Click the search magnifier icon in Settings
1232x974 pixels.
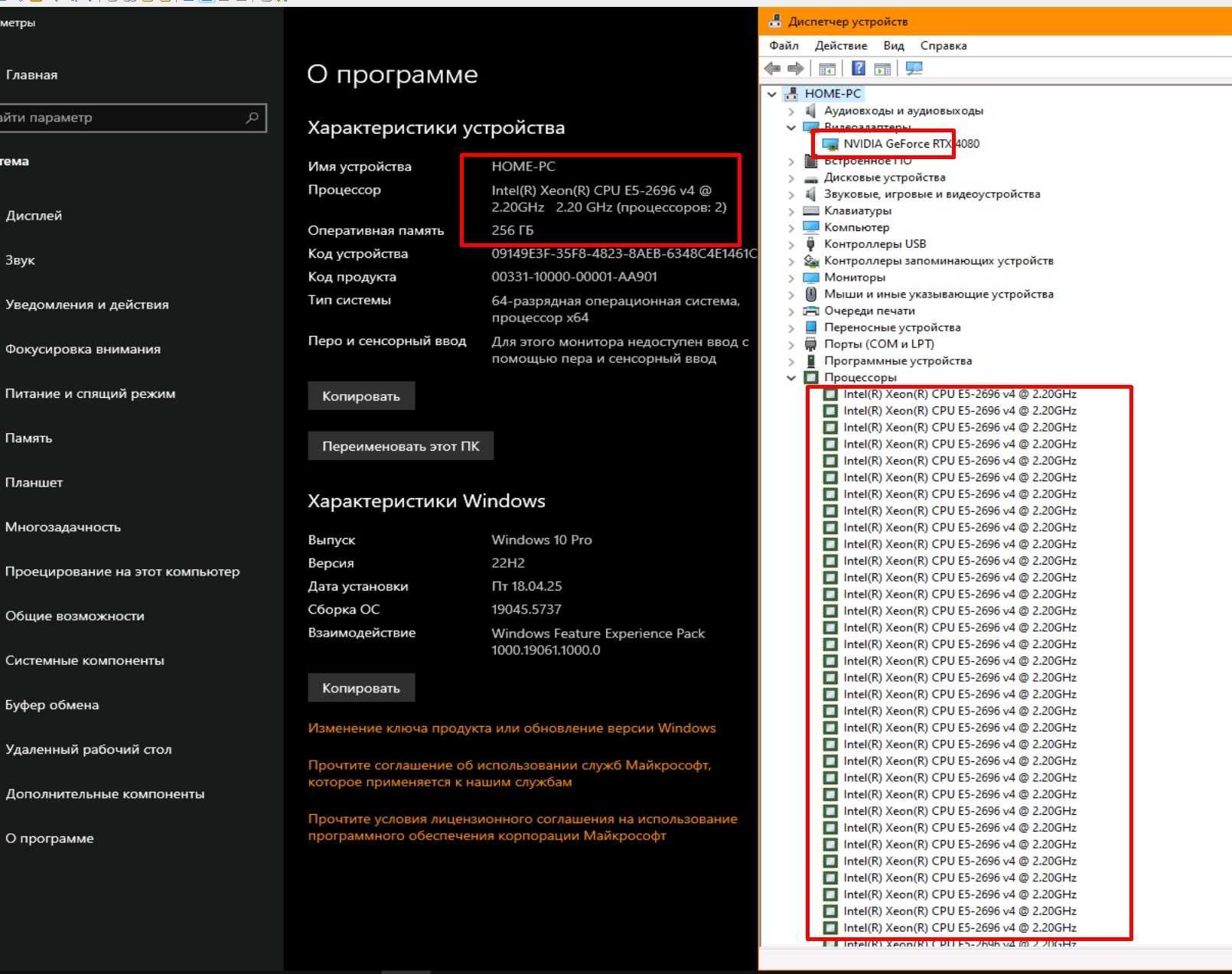pyautogui.click(x=252, y=118)
